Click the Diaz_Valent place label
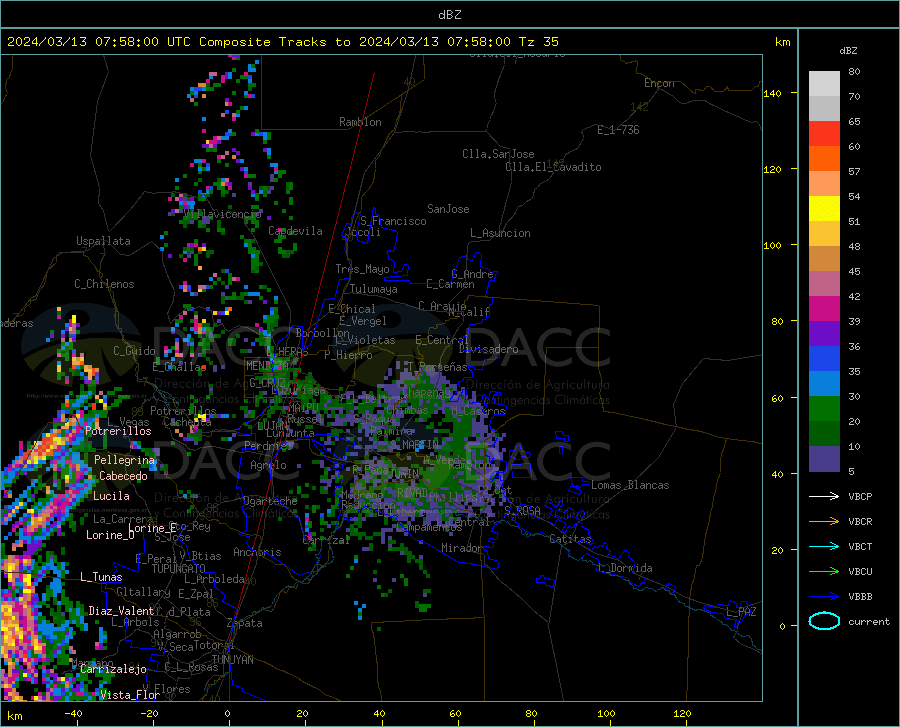Image resolution: width=900 pixels, height=727 pixels. pyautogui.click(x=121, y=611)
